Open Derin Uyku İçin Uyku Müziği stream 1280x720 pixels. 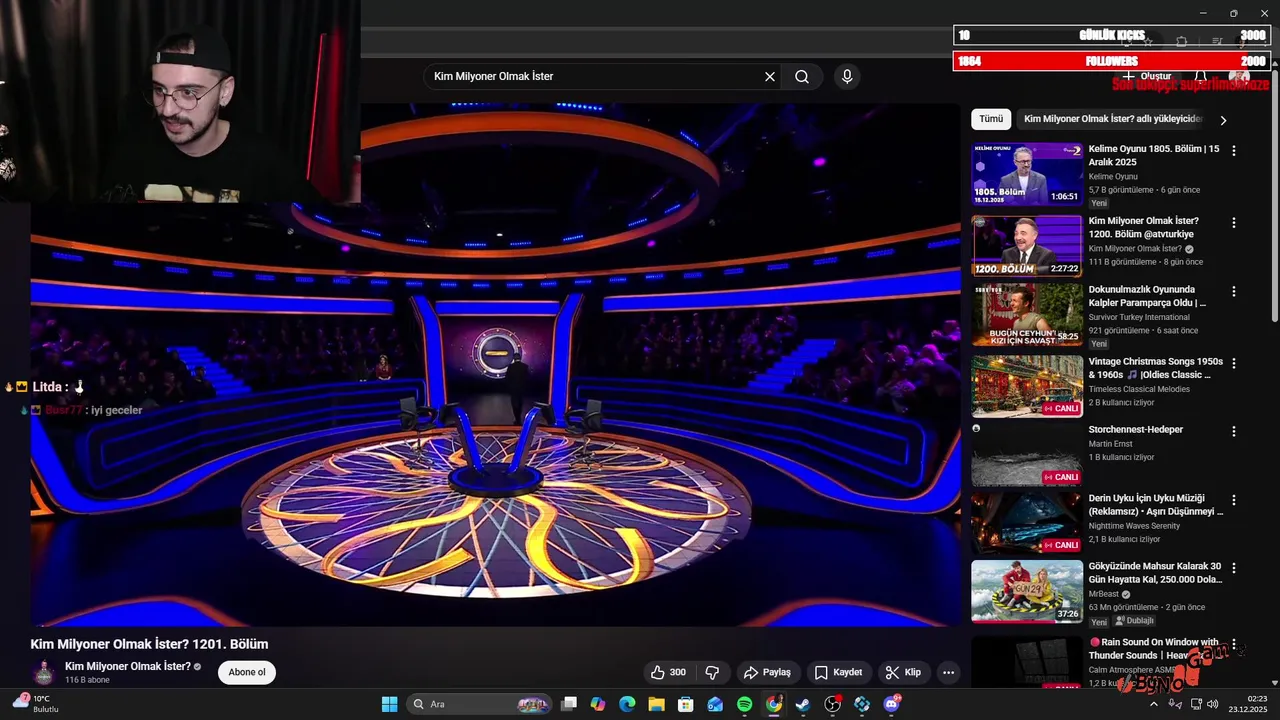click(x=1155, y=505)
